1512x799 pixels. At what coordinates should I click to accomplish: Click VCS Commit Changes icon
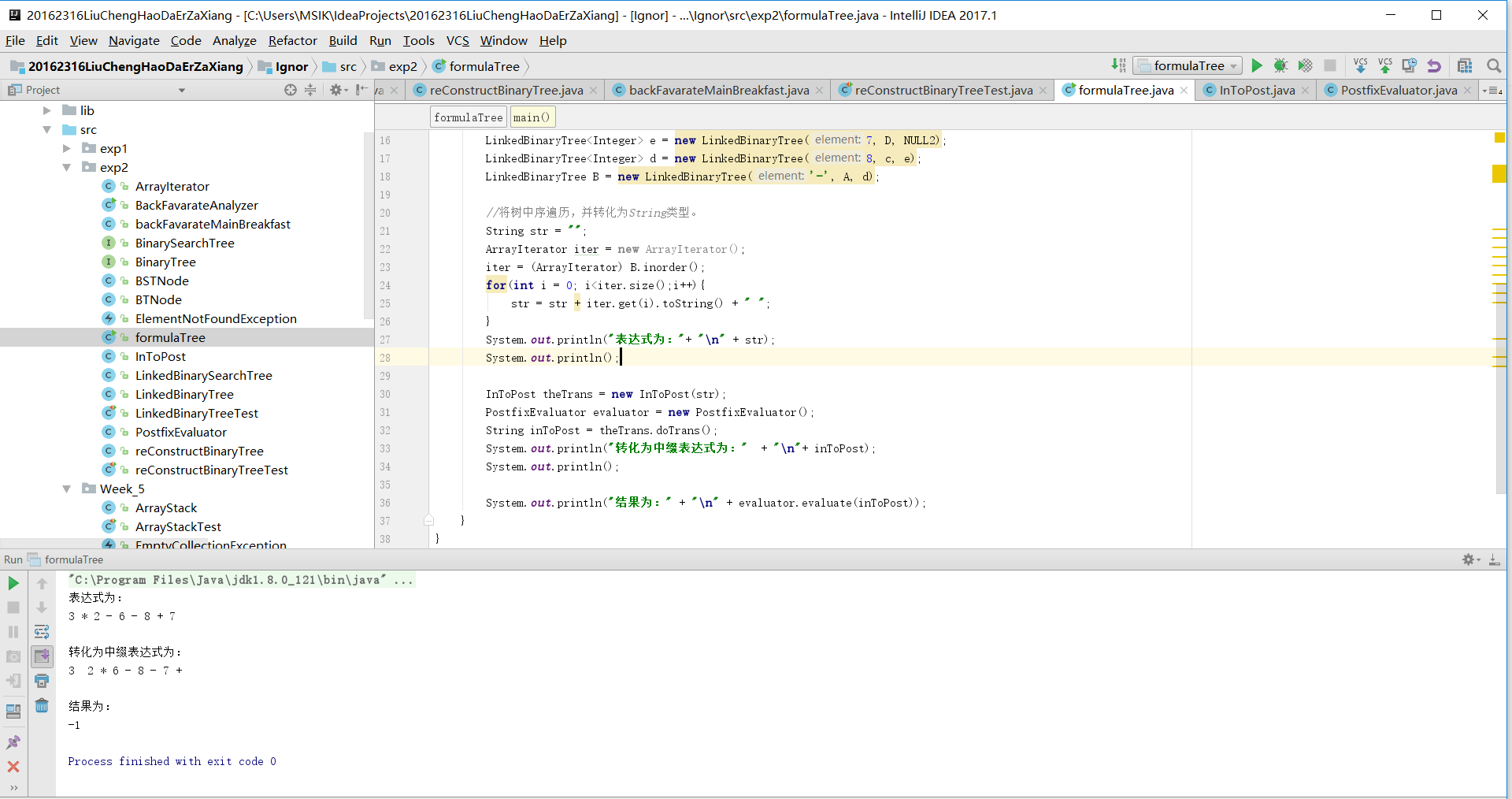(x=1385, y=65)
